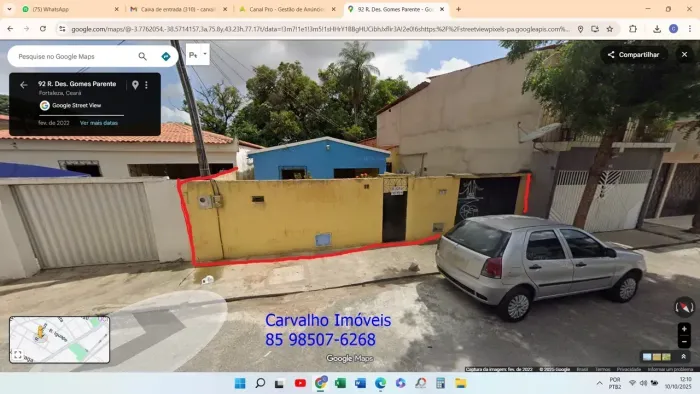Expand the minimap with the corner icon
This screenshot has height=394, width=700.
[17, 355]
